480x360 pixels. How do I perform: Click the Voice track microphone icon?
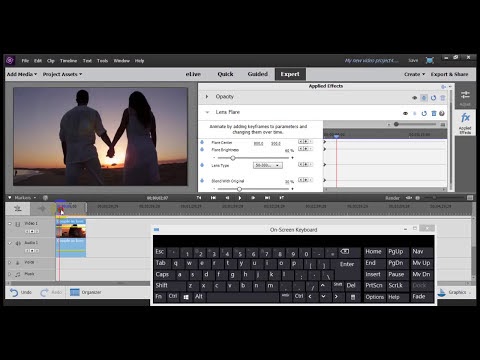[x=18, y=263]
